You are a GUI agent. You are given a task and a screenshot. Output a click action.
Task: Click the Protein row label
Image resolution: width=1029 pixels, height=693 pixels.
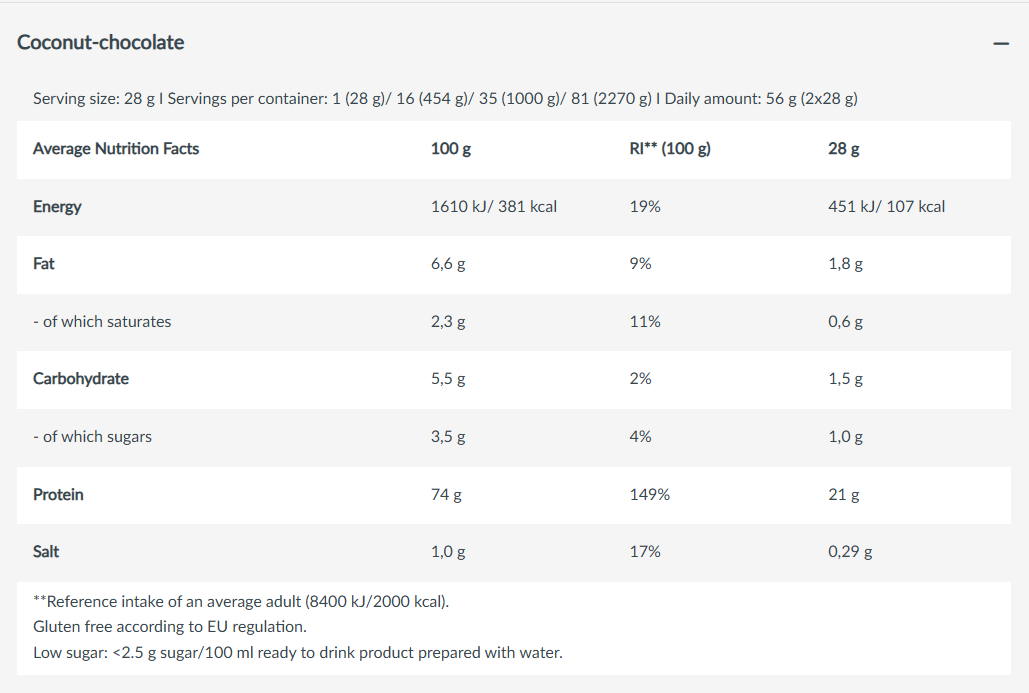pos(58,494)
